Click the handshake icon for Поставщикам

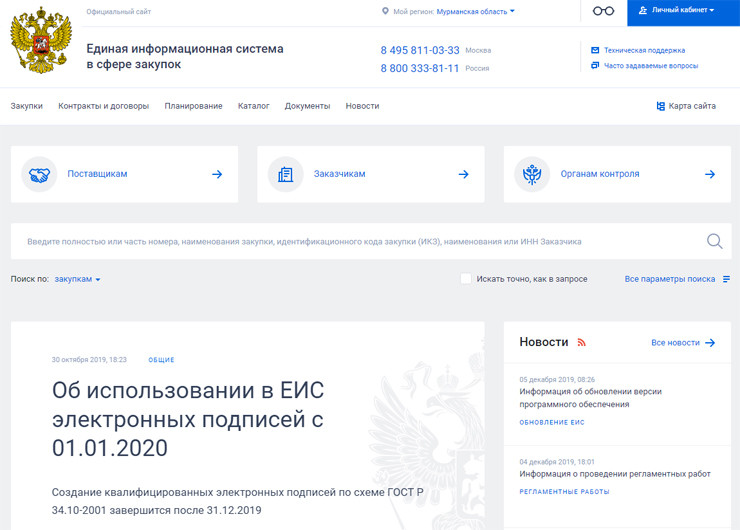[40, 174]
